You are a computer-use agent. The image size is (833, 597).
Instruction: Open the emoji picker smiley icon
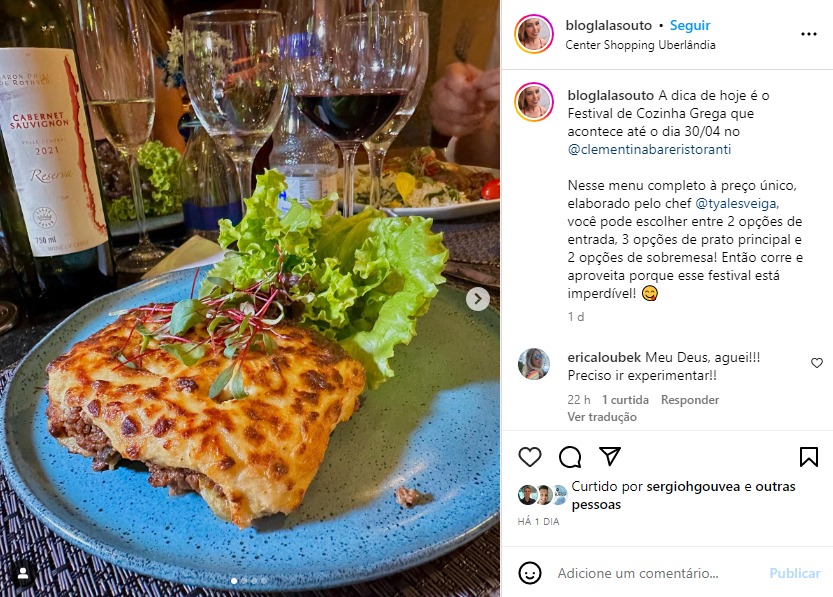point(530,573)
